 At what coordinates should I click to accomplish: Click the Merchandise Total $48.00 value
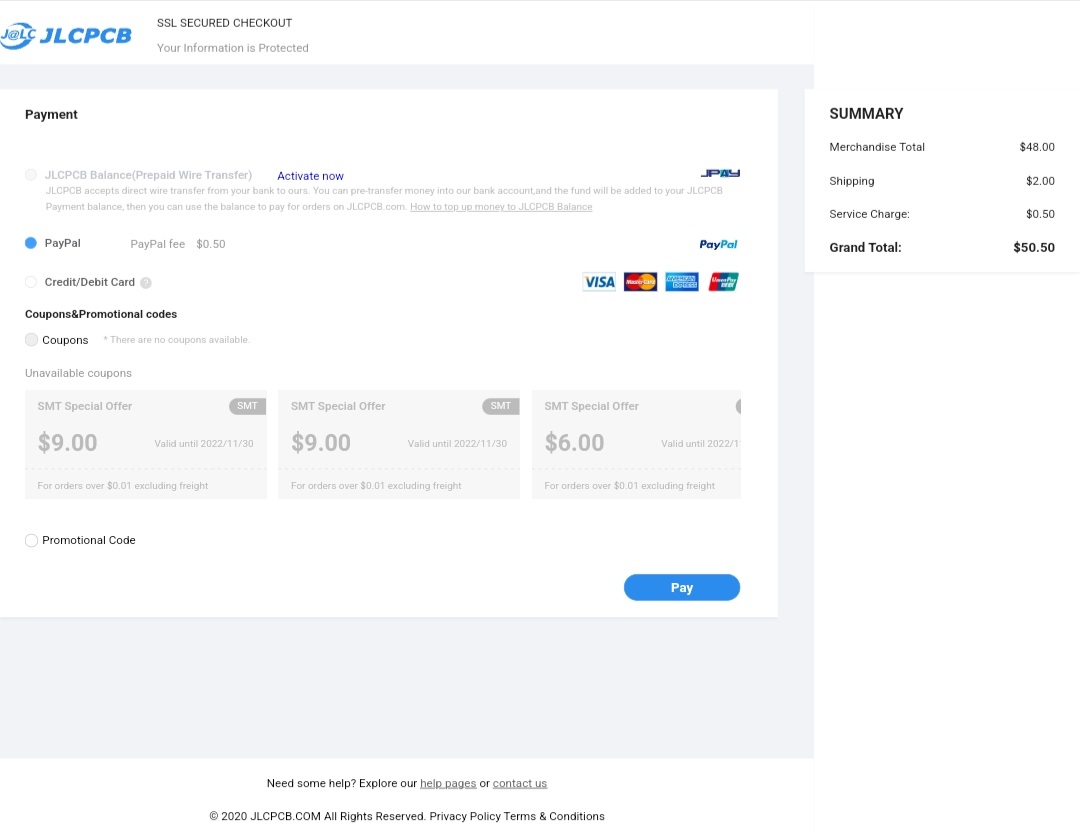[1037, 147]
